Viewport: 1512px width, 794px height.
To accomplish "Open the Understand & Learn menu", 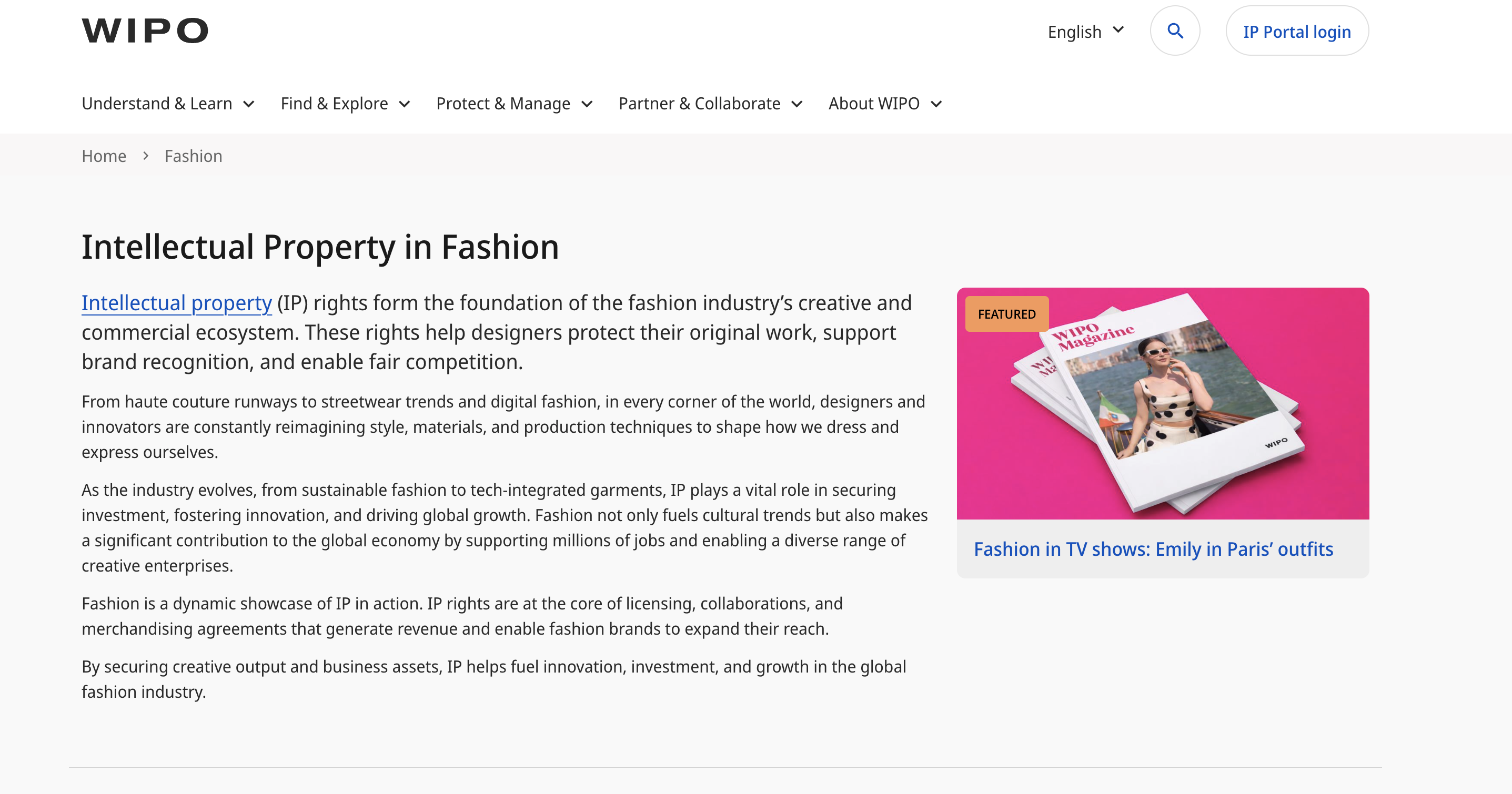I will [x=168, y=104].
